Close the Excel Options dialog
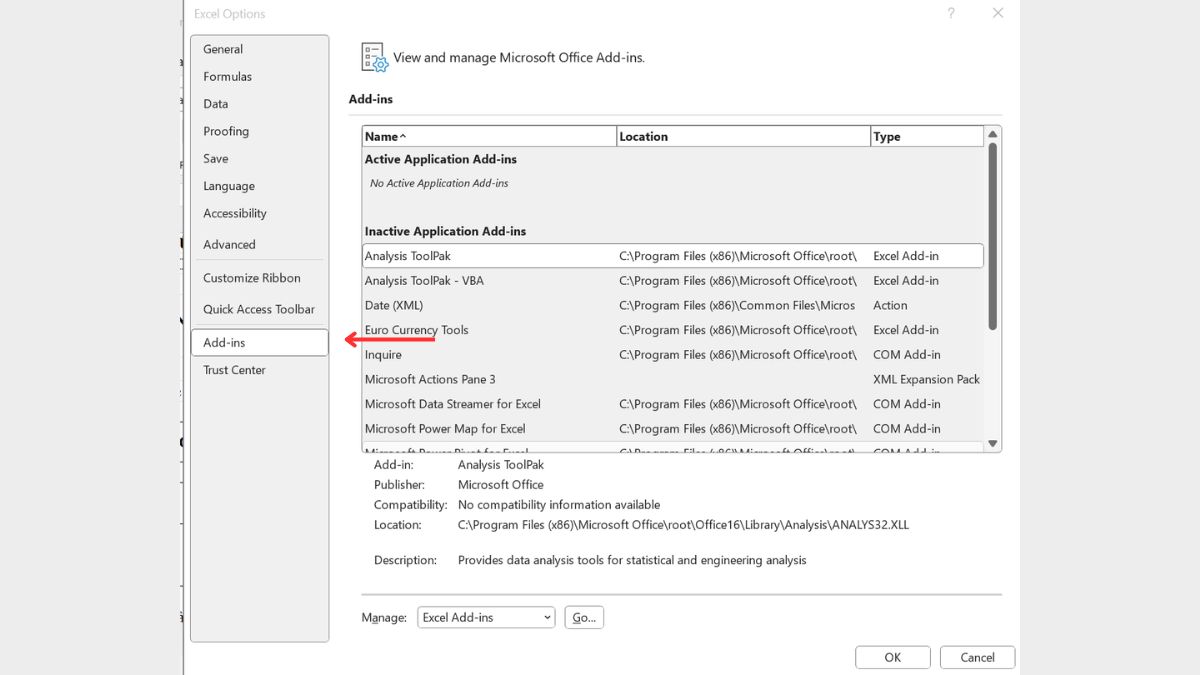Image resolution: width=1200 pixels, height=675 pixels. 997,13
